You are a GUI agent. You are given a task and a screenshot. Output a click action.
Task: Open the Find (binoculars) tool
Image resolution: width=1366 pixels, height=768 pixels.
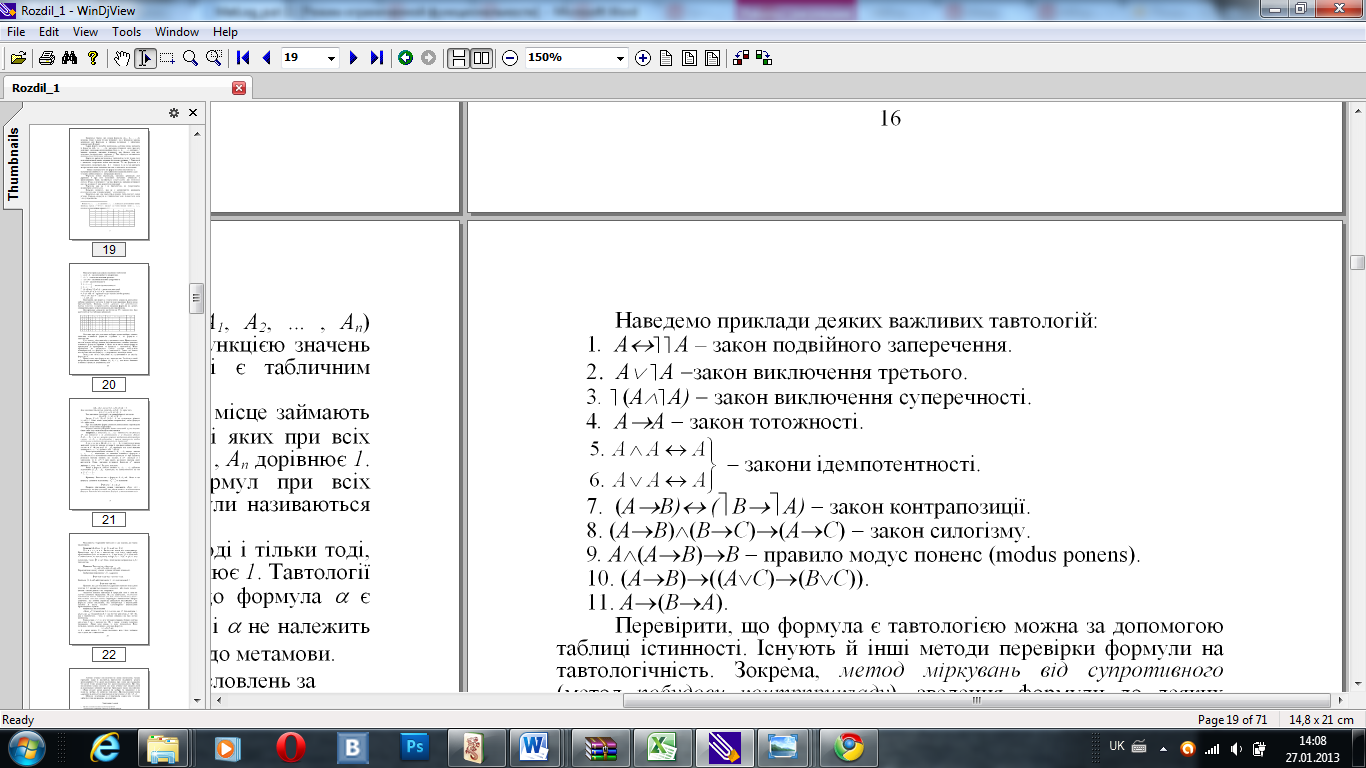[x=70, y=58]
